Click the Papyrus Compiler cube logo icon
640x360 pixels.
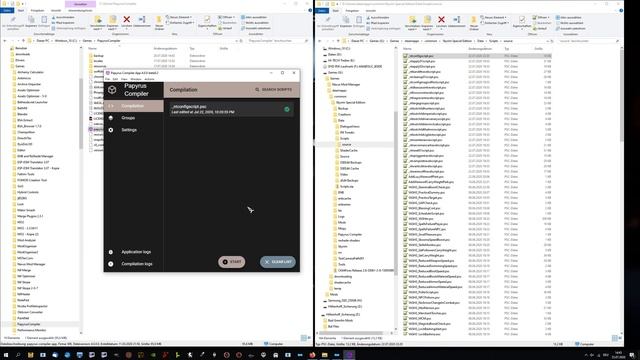coord(112,90)
